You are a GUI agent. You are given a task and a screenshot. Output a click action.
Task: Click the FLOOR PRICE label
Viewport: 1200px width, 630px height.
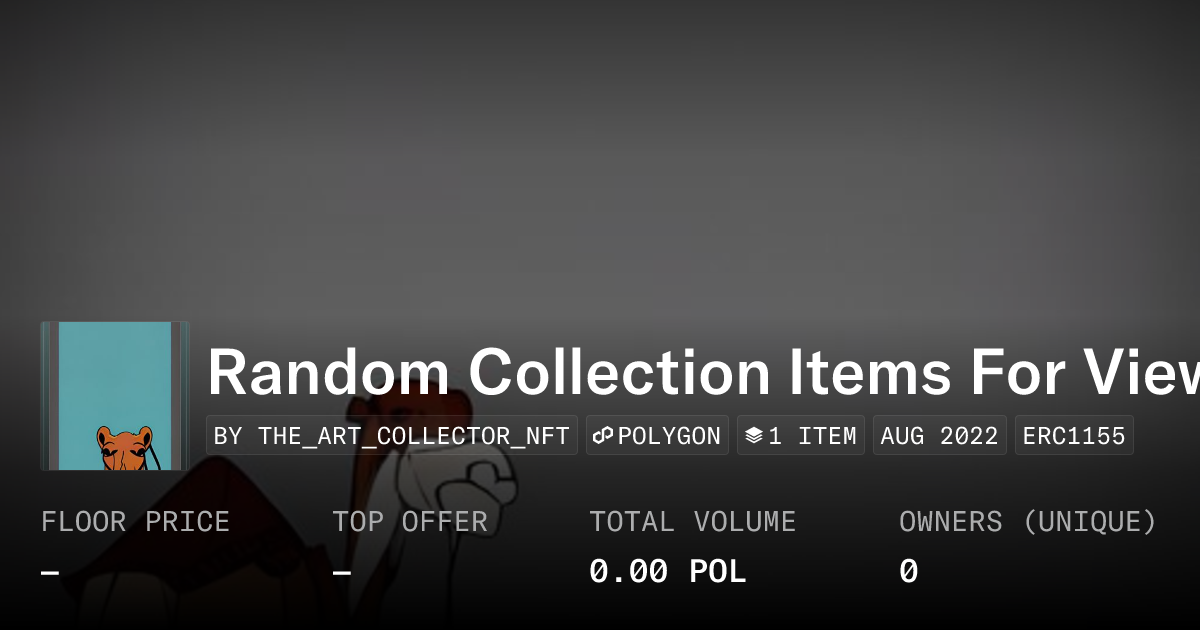[135, 522]
